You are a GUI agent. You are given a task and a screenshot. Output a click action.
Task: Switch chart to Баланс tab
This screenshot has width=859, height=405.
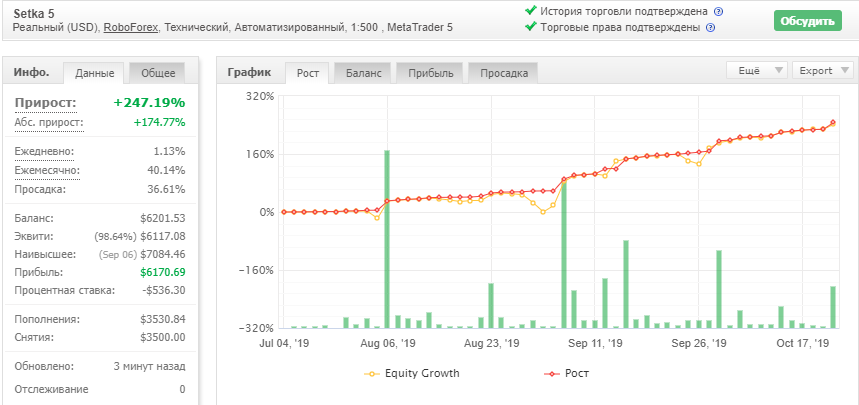(364, 73)
